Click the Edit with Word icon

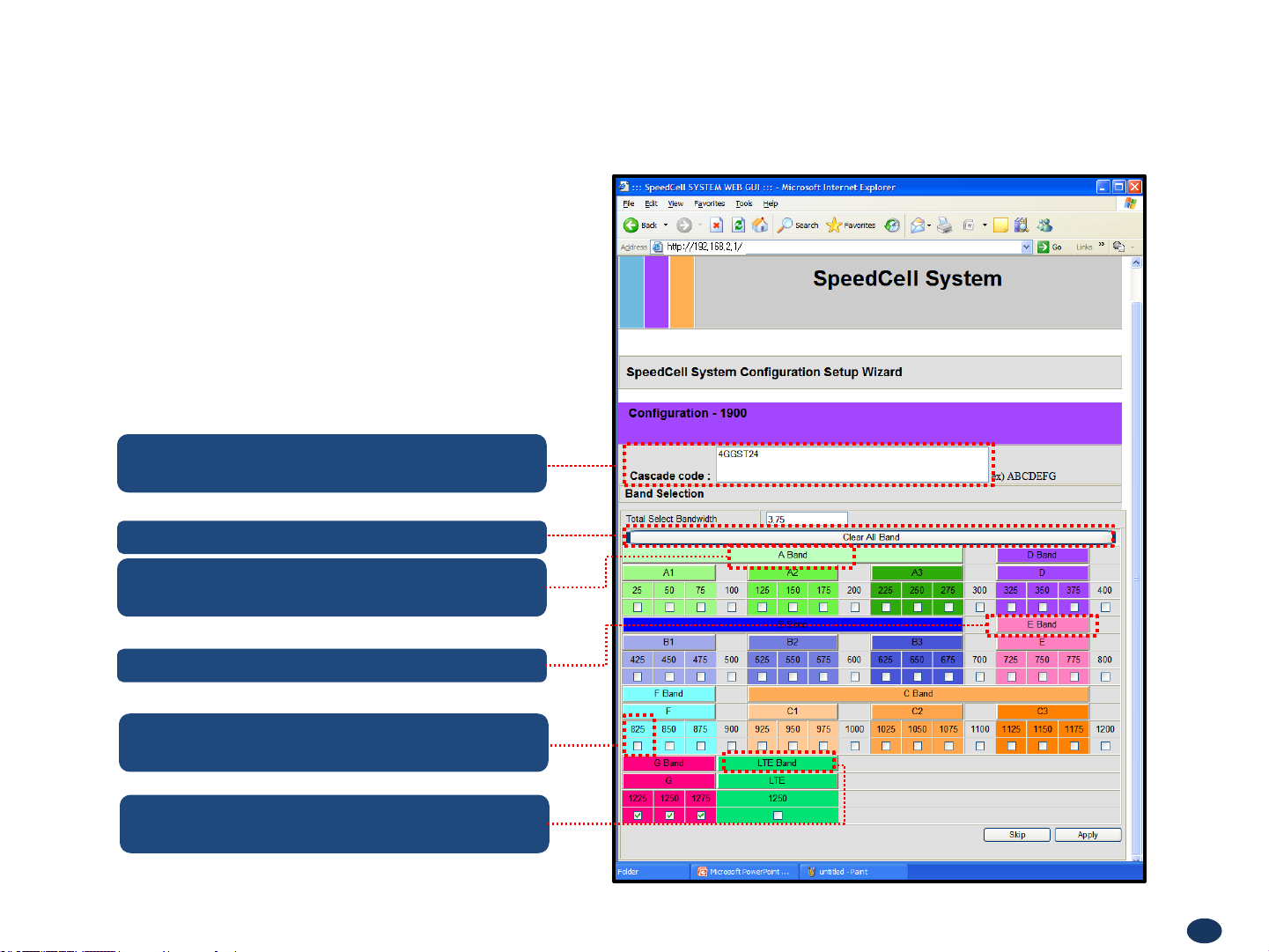(969, 225)
